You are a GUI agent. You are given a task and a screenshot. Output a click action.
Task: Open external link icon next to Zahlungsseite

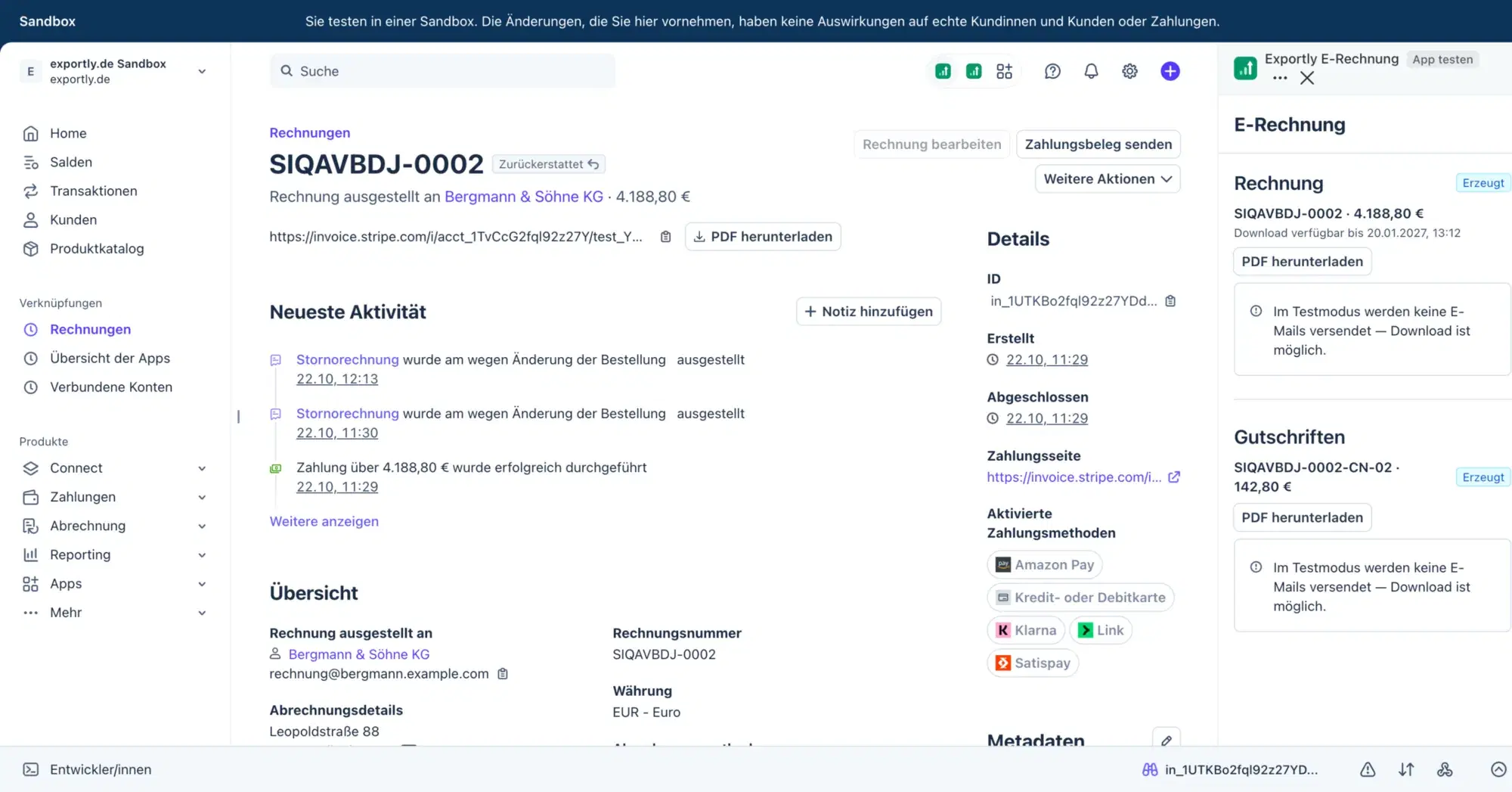point(1173,477)
